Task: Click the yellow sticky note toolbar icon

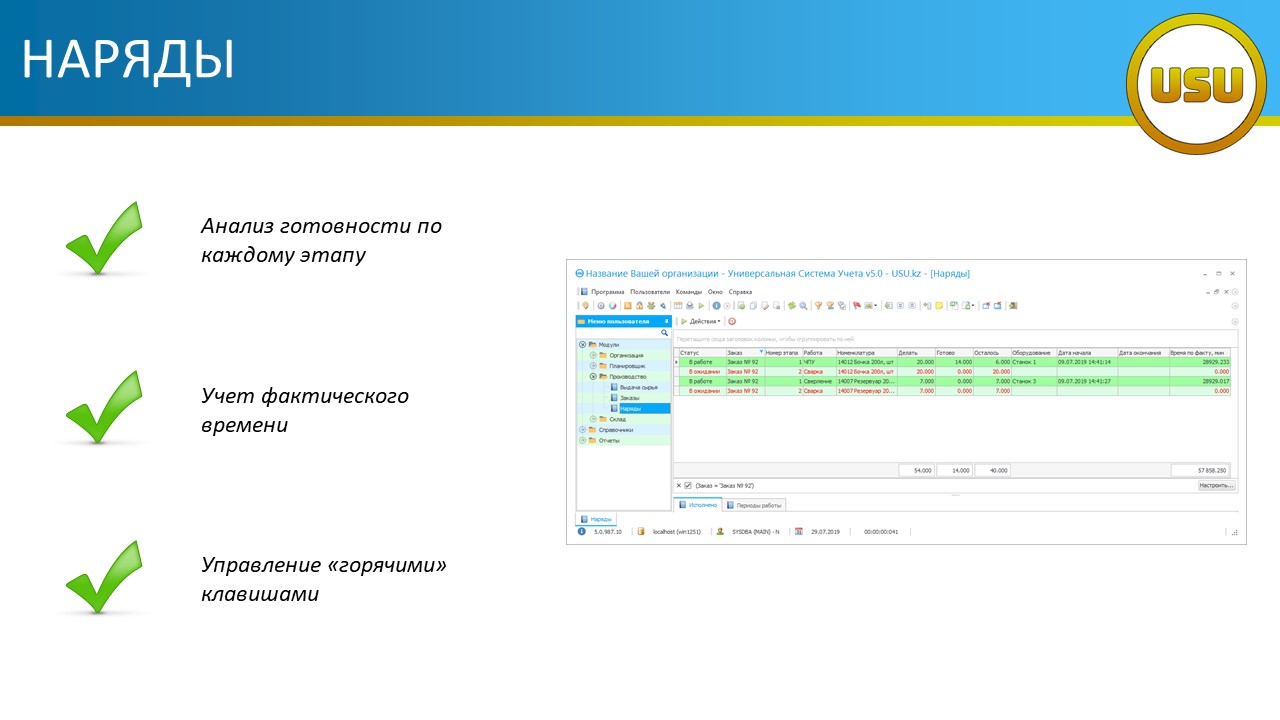Action: pos(939,306)
